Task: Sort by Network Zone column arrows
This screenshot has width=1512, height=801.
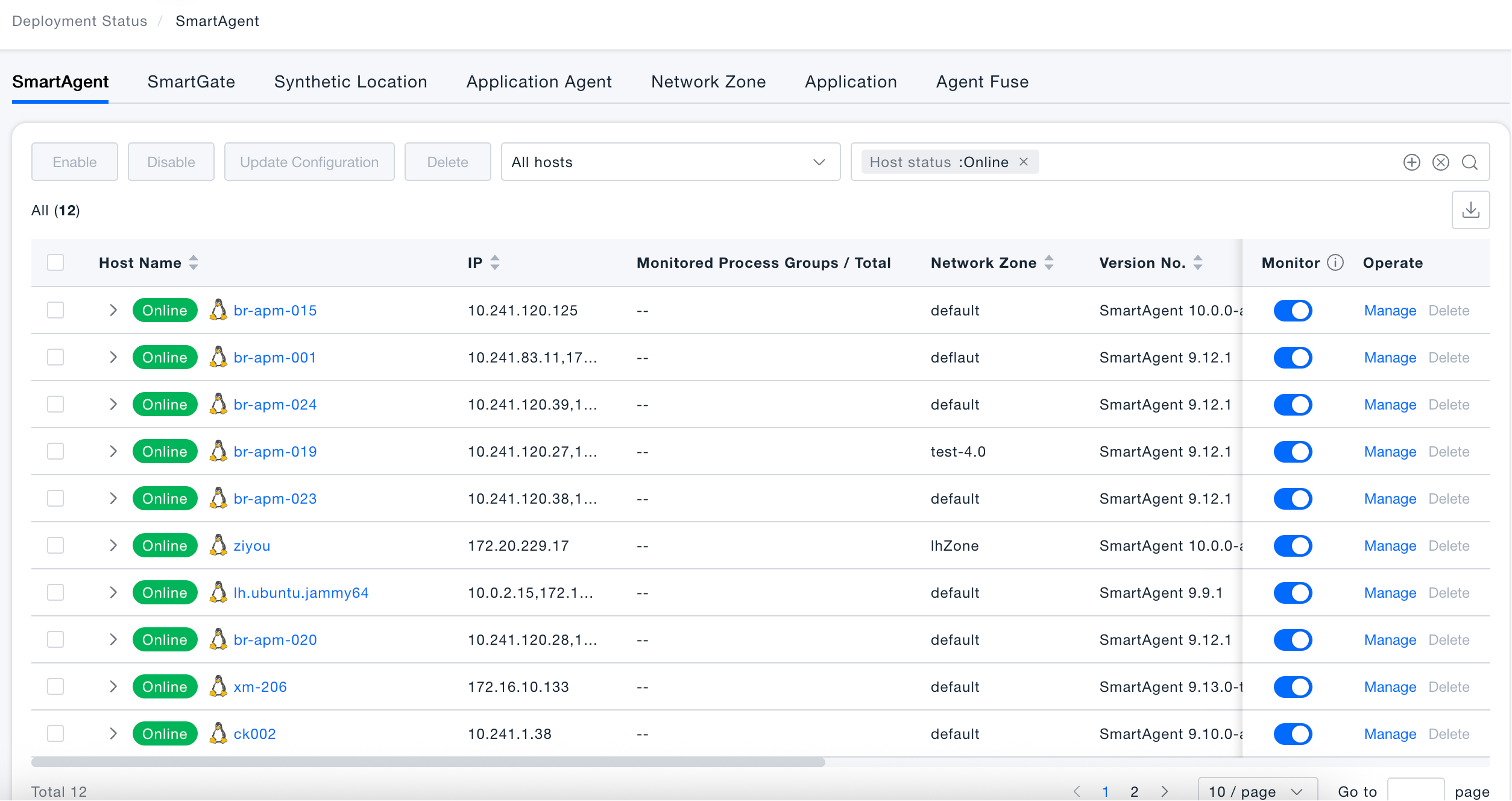Action: (1049, 262)
